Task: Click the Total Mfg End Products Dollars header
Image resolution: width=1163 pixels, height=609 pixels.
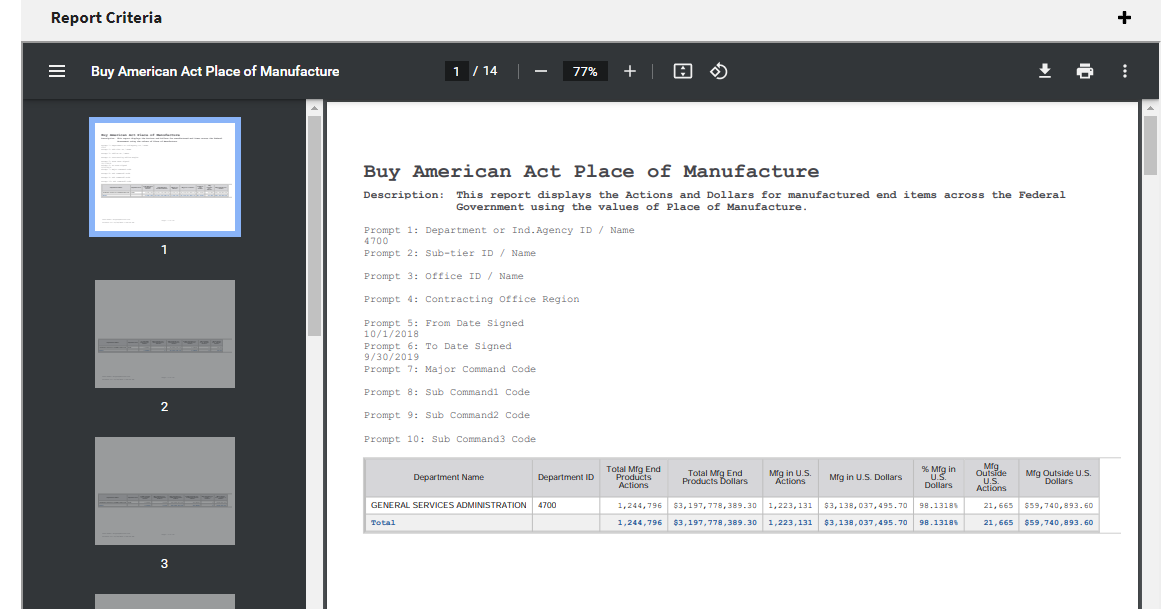Action: 715,477
